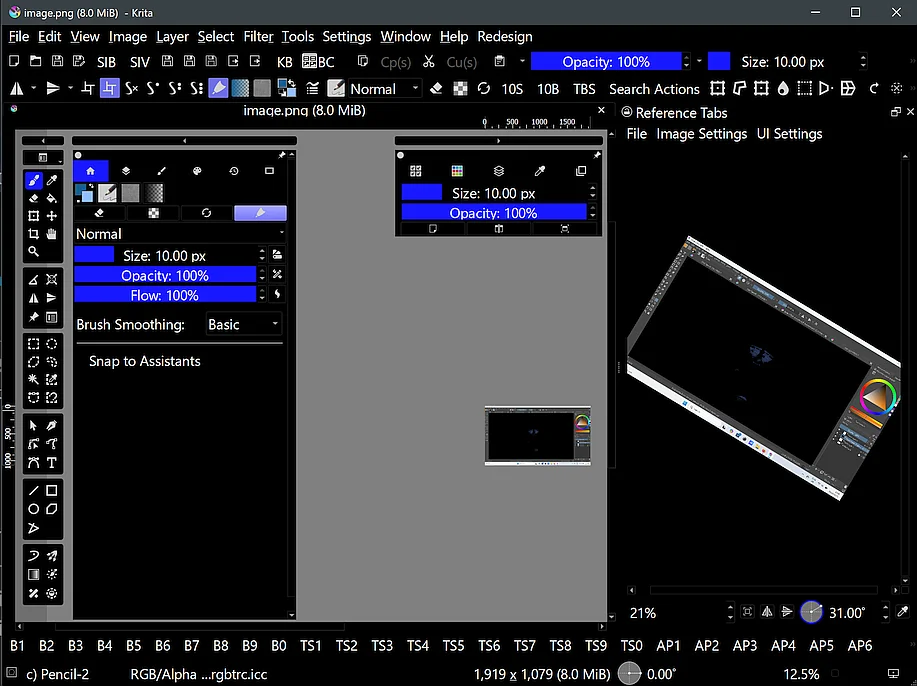Click the Flow 100% slider
This screenshot has width=917, height=686.
pyautogui.click(x=165, y=295)
